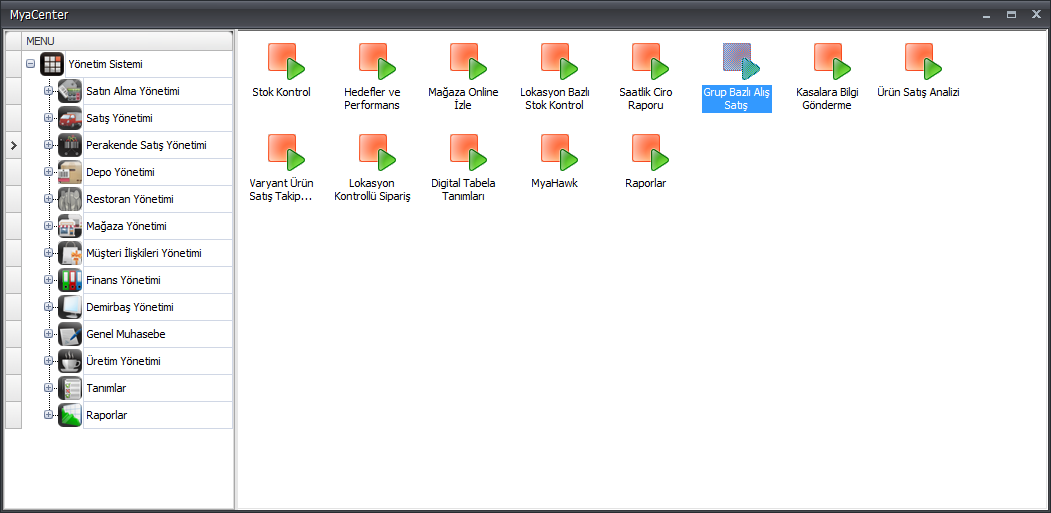Screen dimensions: 1051x513
Task: Click the Perakende Satış Yönetimi tree icon
Action: coord(70,145)
